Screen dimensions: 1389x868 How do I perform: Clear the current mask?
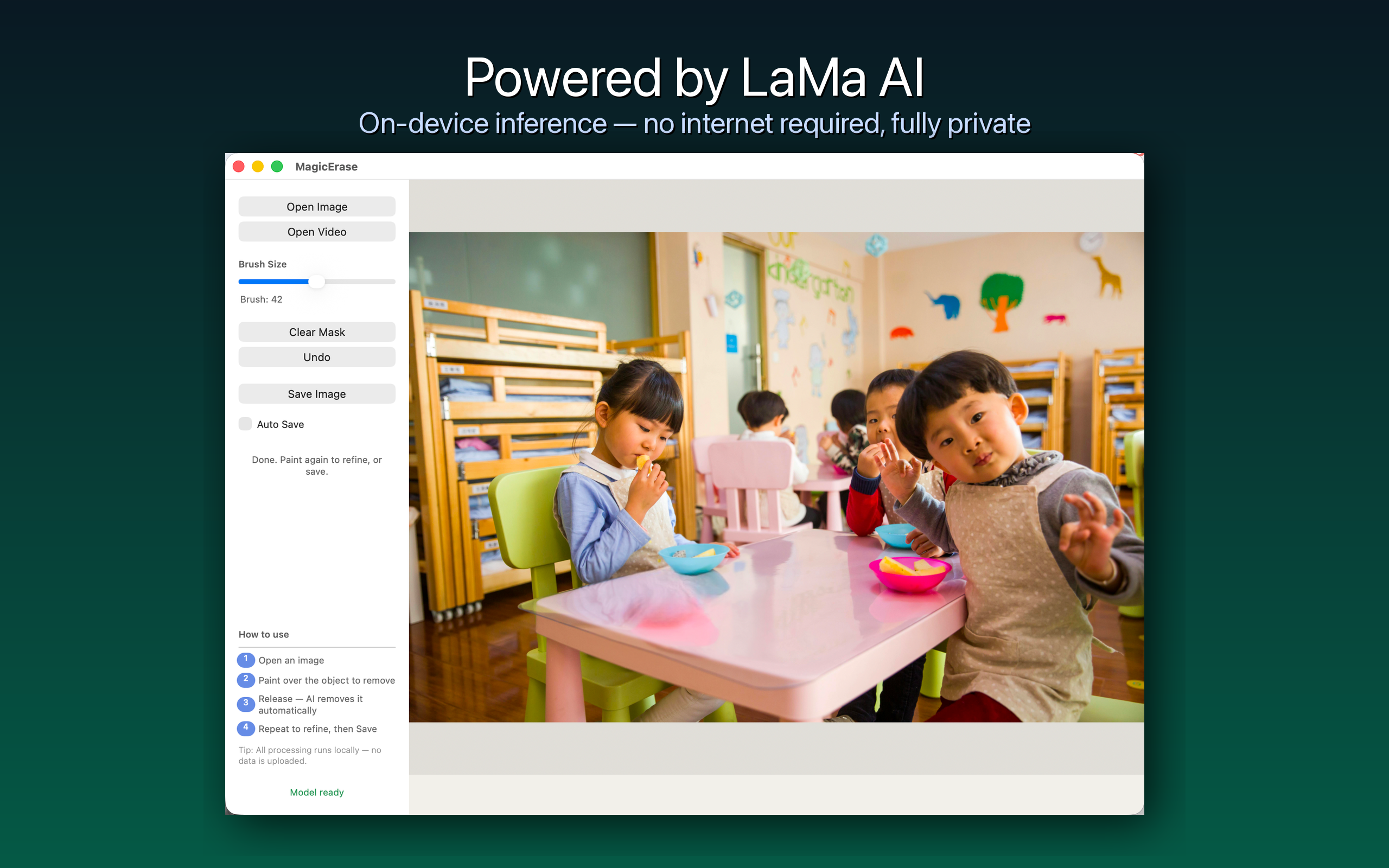(316, 331)
